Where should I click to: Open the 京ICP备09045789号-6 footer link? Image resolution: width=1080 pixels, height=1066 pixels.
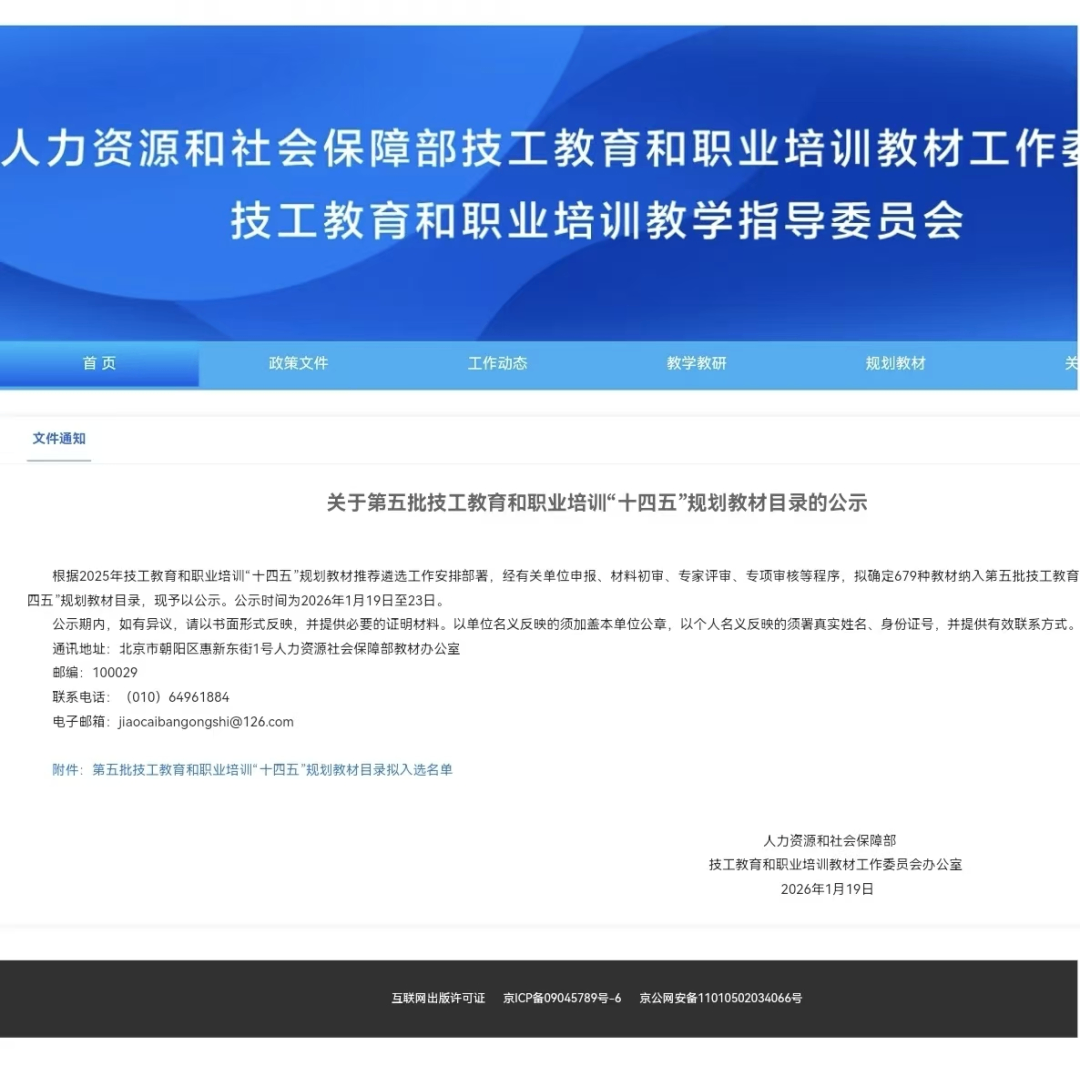562,998
